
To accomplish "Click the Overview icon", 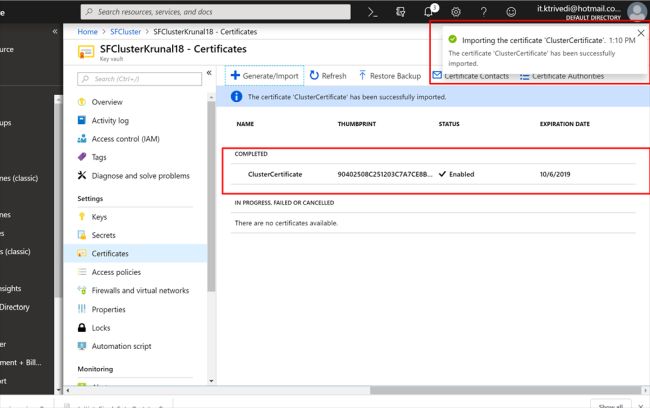I will pos(82,102).
